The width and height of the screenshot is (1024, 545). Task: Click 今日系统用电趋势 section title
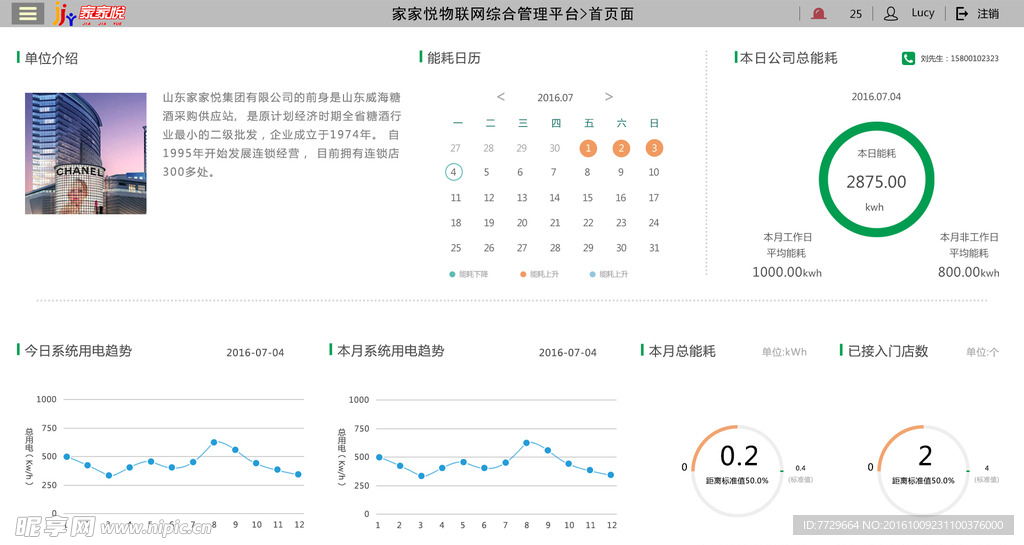tap(78, 350)
